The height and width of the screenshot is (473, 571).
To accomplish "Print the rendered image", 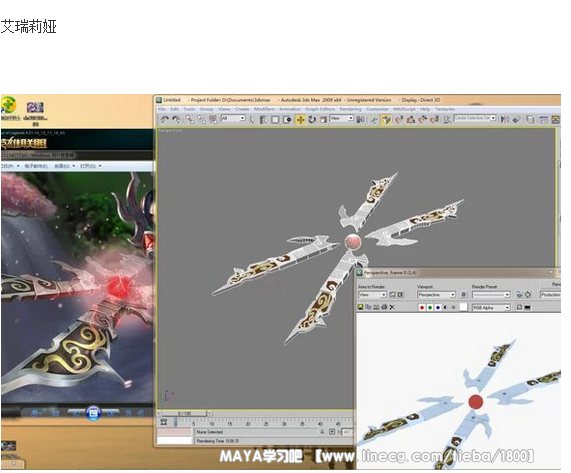I will coord(384,307).
